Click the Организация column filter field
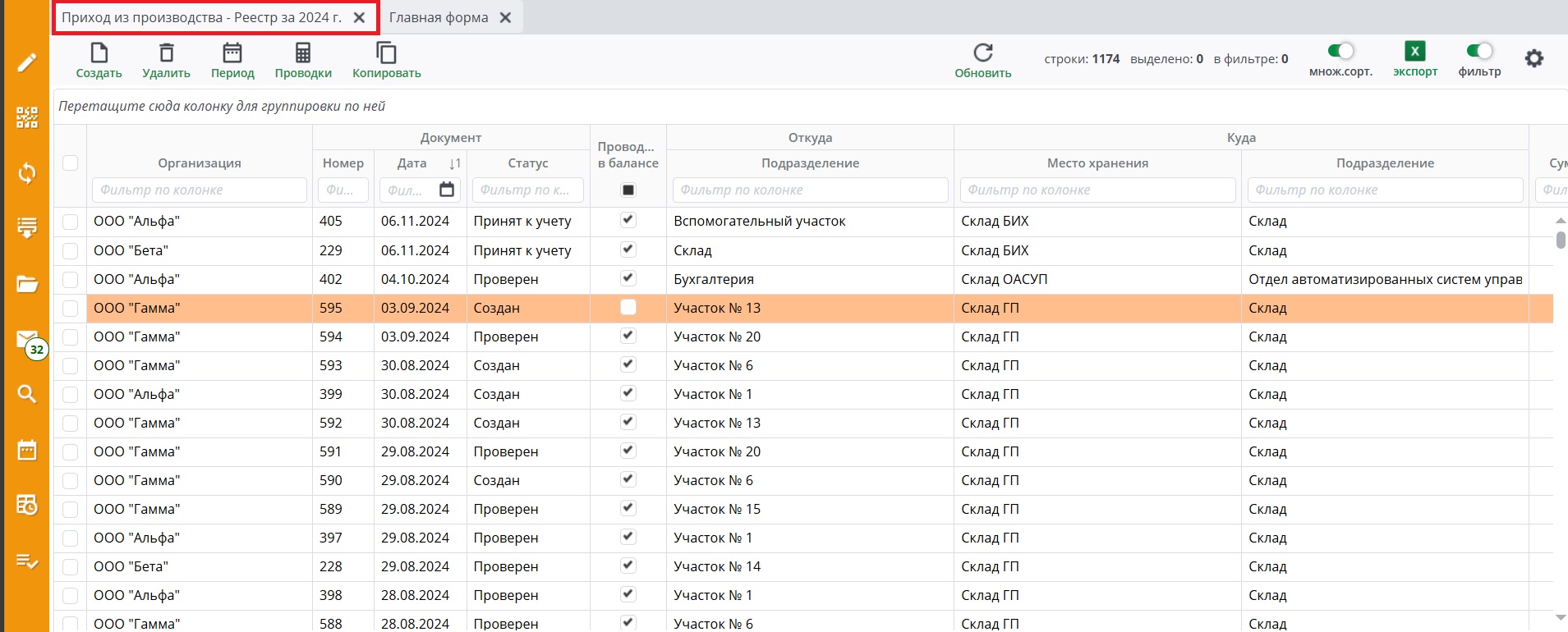The width and height of the screenshot is (1568, 632). 199,190
